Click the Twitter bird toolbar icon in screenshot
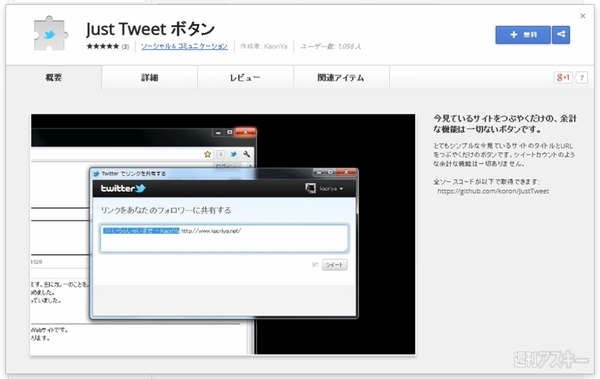 [x=233, y=154]
